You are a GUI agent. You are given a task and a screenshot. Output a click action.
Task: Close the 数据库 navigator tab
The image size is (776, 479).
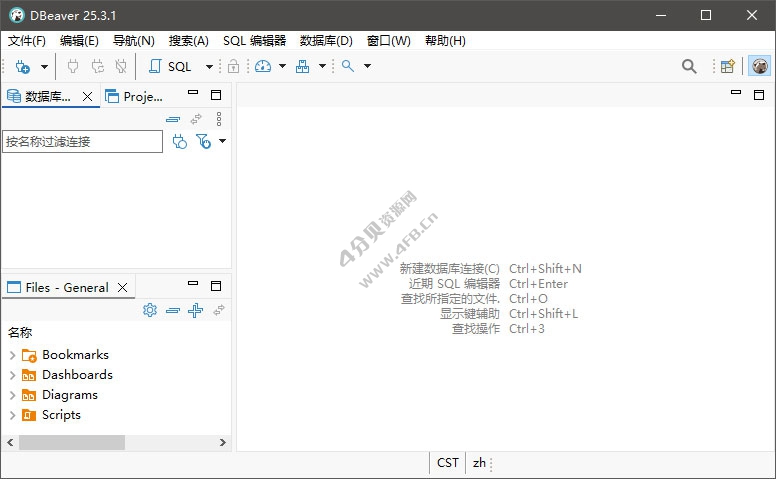(x=88, y=96)
